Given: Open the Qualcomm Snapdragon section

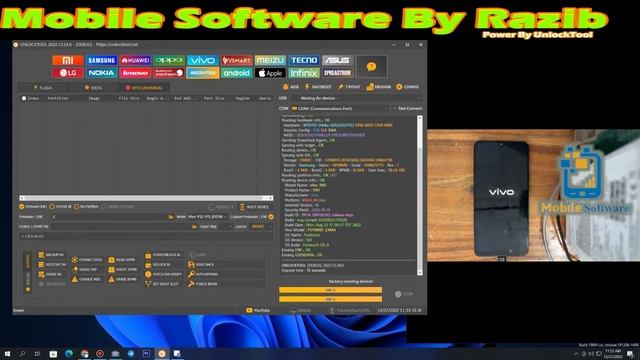Looking at the screenshot, I should pyautogui.click(x=169, y=73).
